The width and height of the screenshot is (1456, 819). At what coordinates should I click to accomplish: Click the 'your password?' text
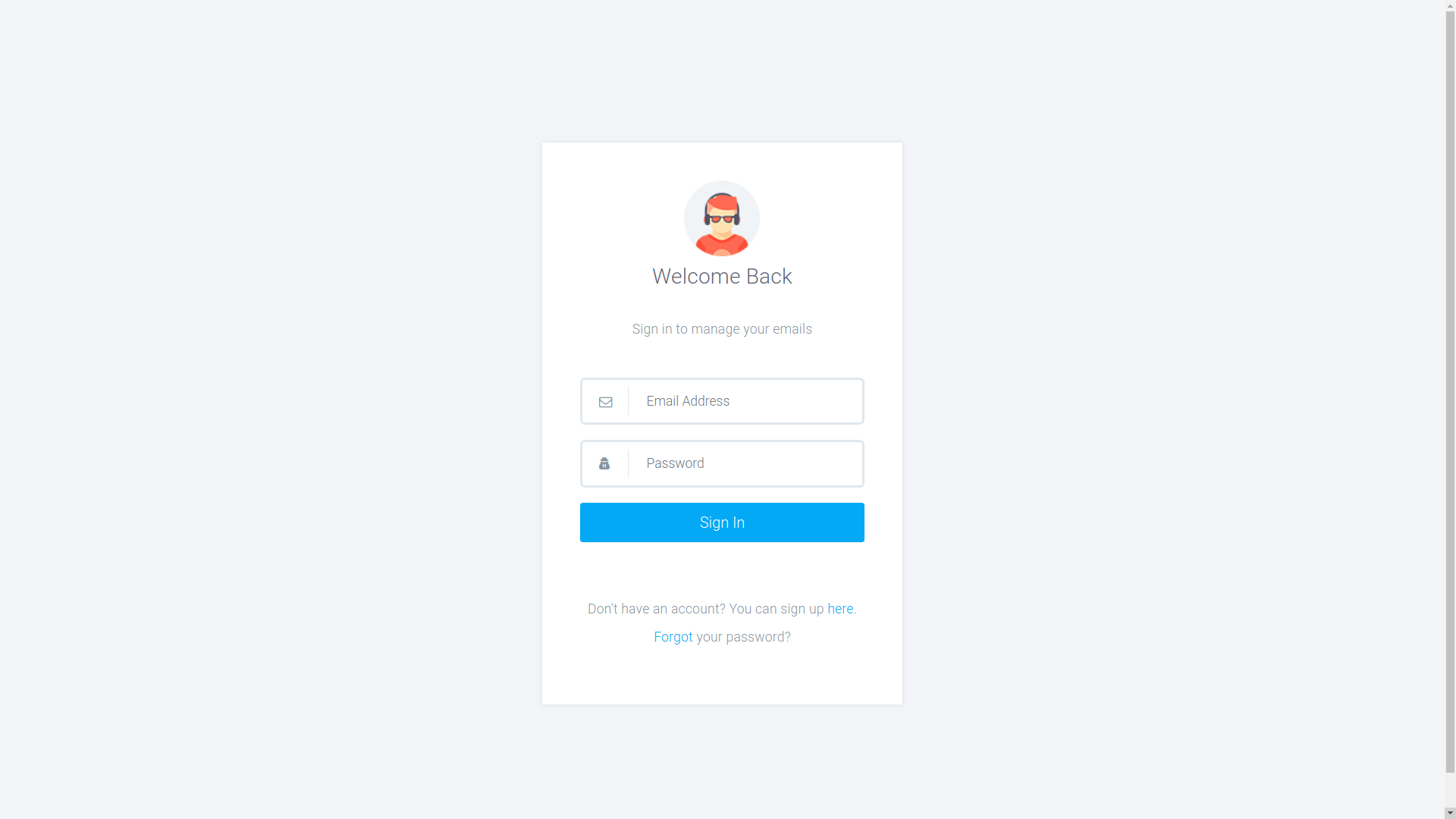[743, 637]
